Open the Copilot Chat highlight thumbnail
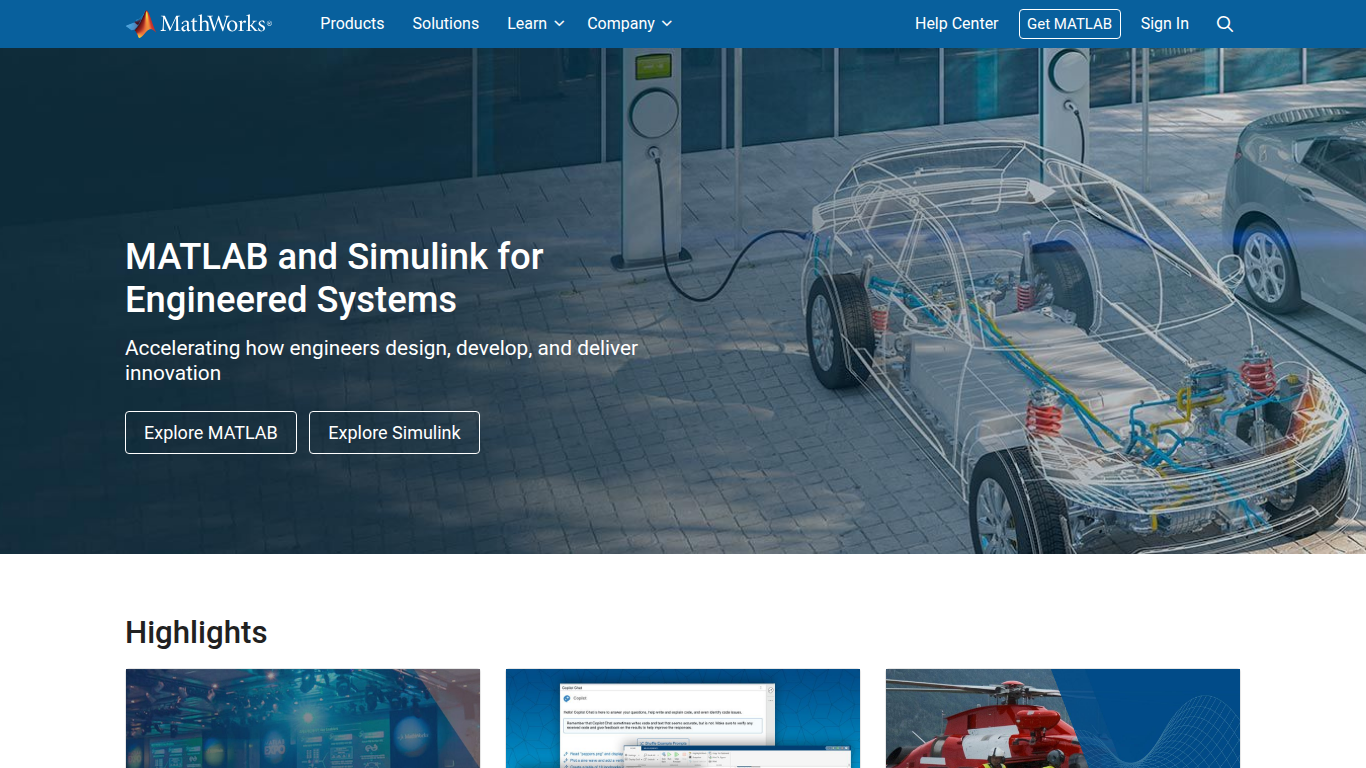Image resolution: width=1366 pixels, height=768 pixels. [x=683, y=718]
